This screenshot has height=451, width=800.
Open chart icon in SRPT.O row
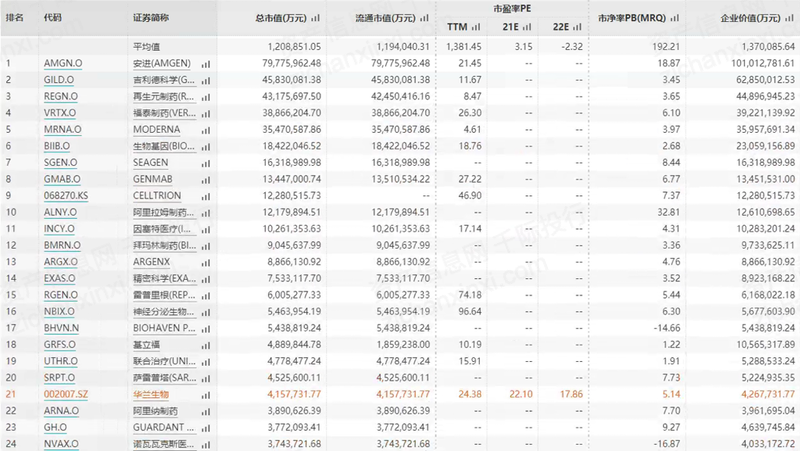(206, 379)
